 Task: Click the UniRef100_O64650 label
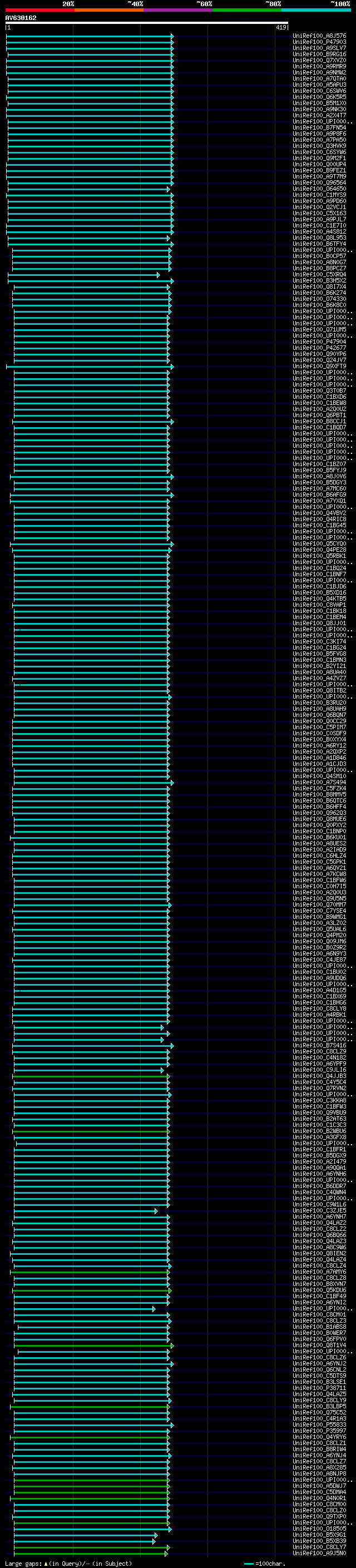319,189
